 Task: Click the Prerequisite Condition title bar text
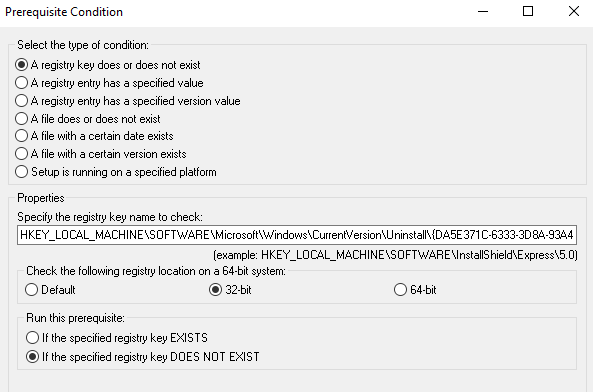tap(64, 12)
